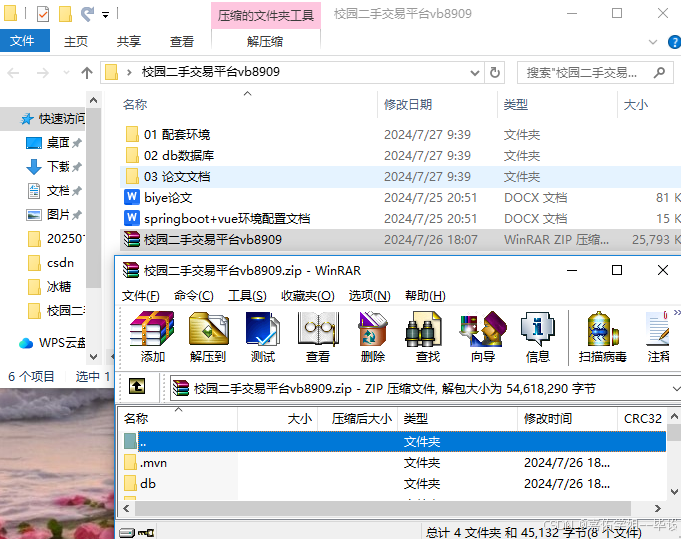
Task: Click the View (查看) toolbar icon
Action: [x=318, y=337]
